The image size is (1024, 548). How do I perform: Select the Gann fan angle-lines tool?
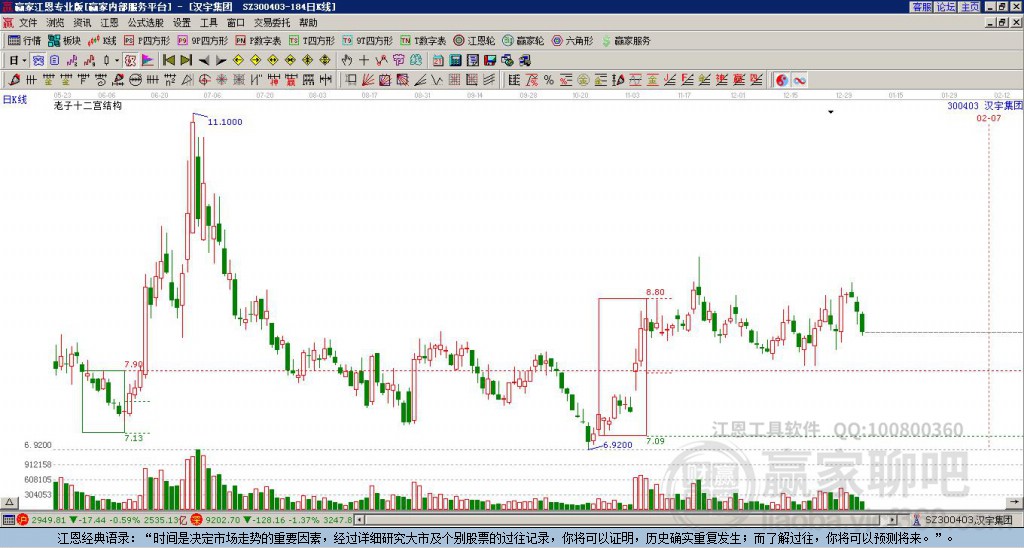(368, 80)
